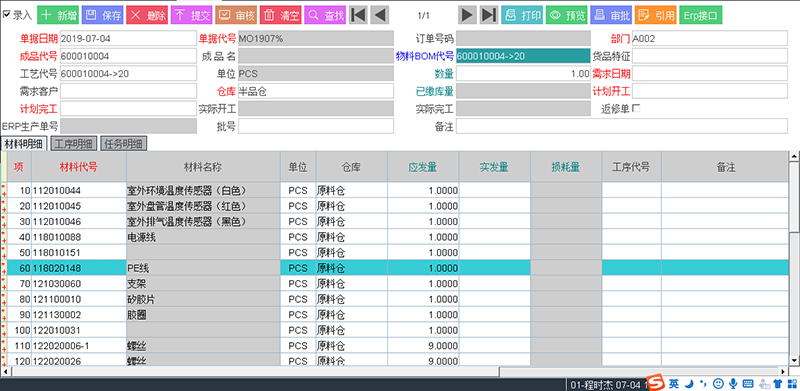Select material row 112010044
Screen dimensions: 800x391
pos(398,190)
